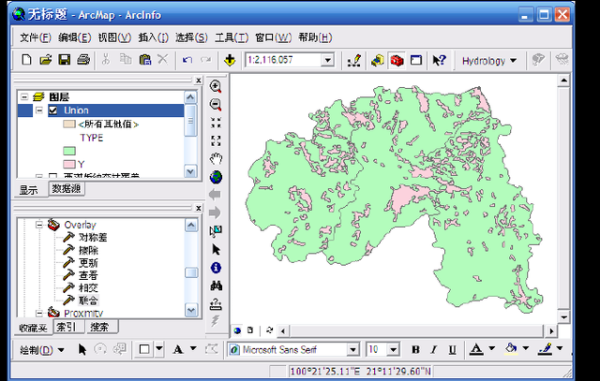Viewport: 600px width, 381px height.
Task: Click the font size 10 field
Action: (x=377, y=349)
